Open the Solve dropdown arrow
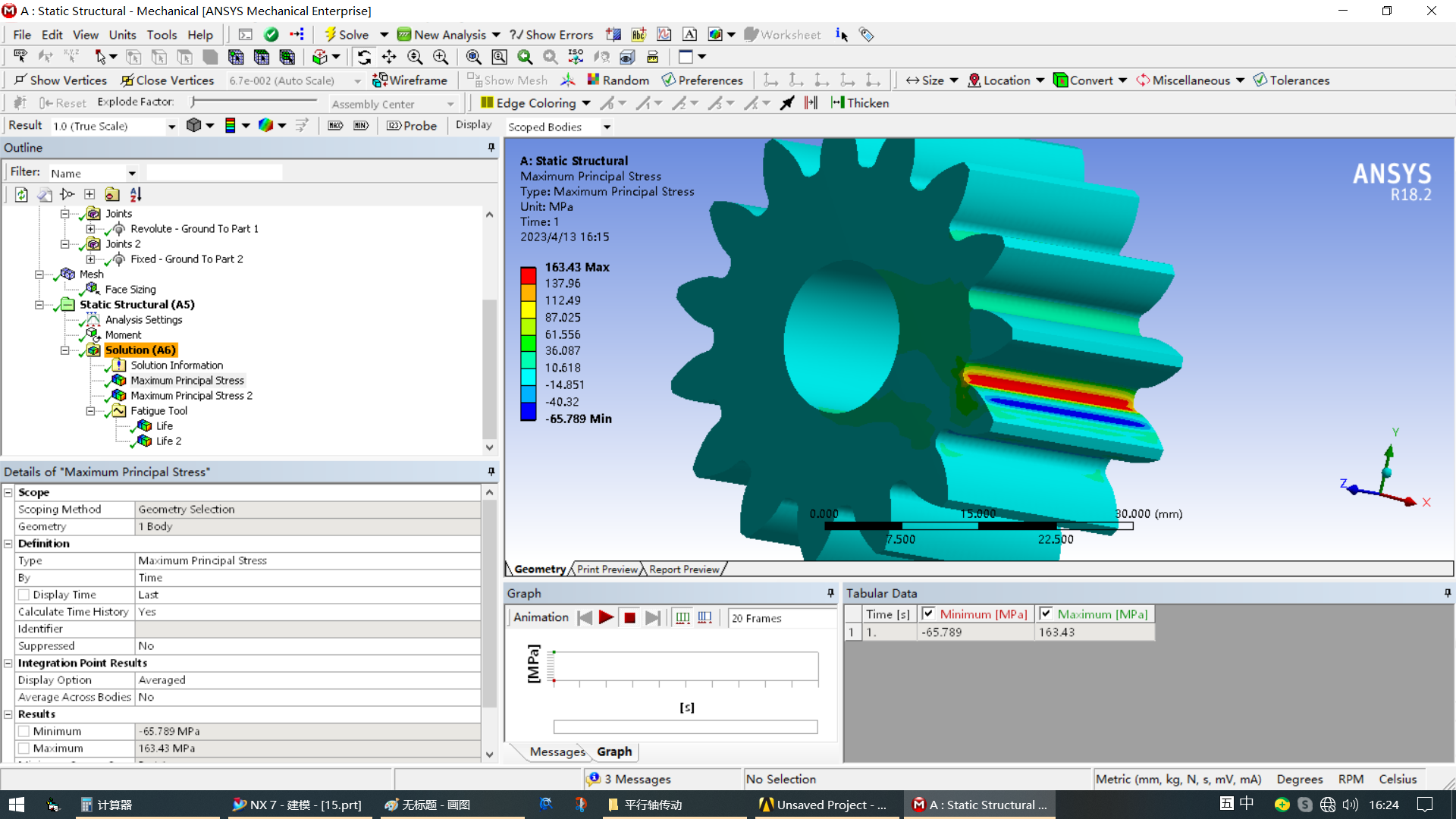The width and height of the screenshot is (1456, 819). 384,35
